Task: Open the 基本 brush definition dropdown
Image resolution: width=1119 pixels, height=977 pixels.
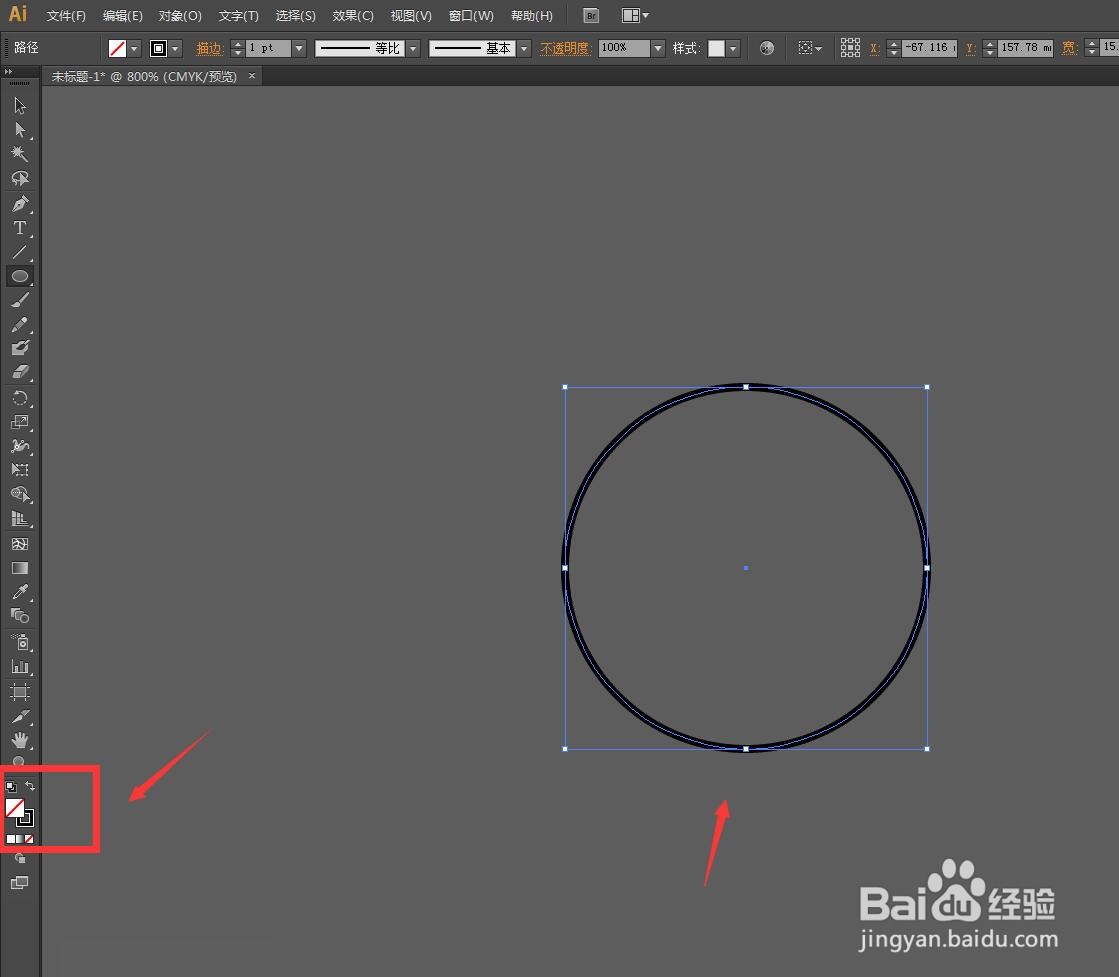Action: 525,48
